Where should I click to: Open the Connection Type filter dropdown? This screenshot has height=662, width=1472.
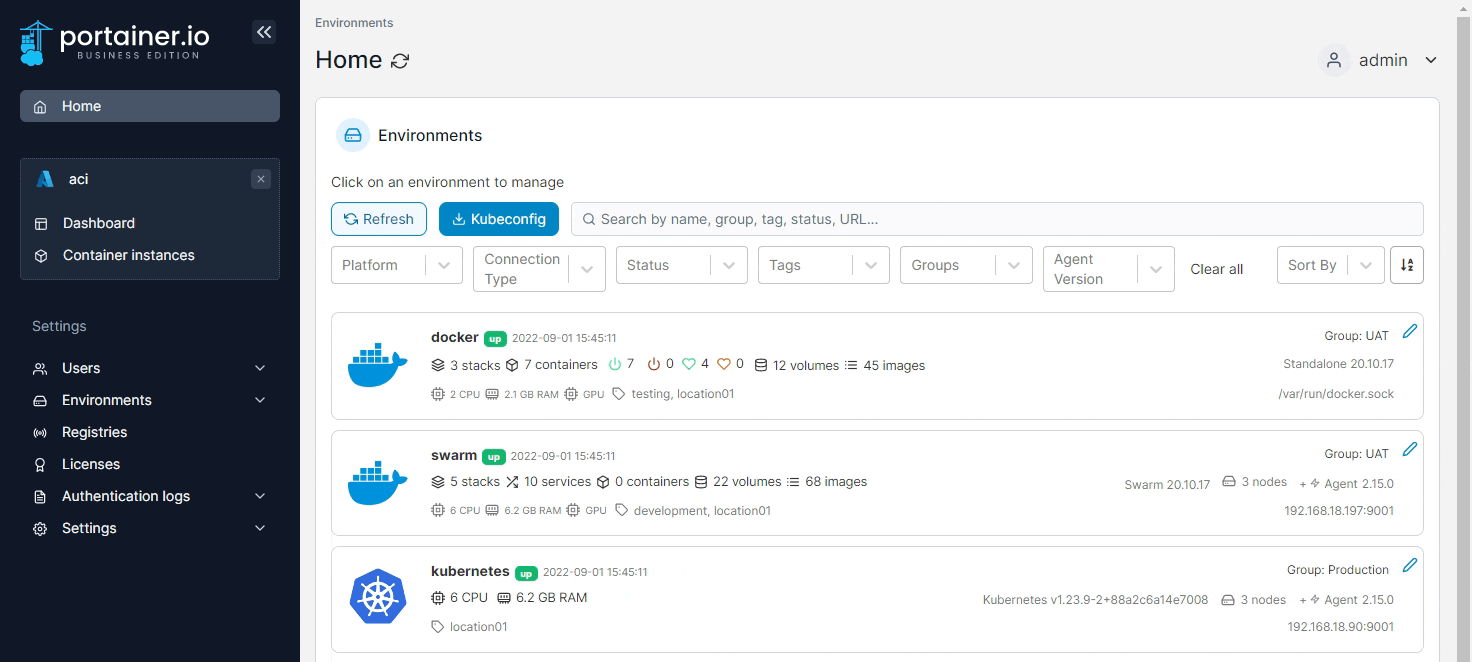point(539,269)
